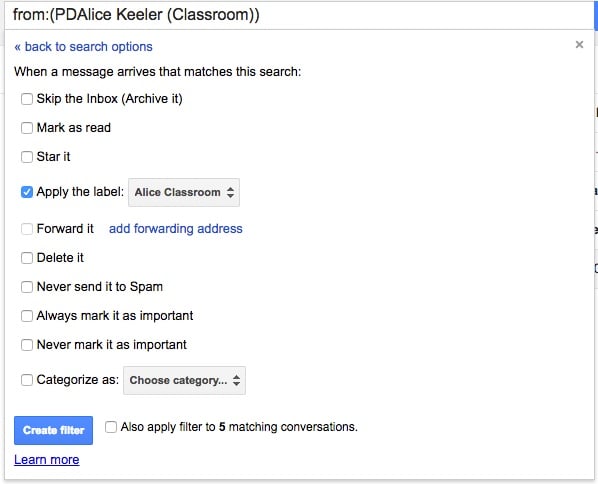Screen dimensions: 598x484
Task: Check Skip the Inbox (Archive it)
Action: pyautogui.click(x=27, y=99)
